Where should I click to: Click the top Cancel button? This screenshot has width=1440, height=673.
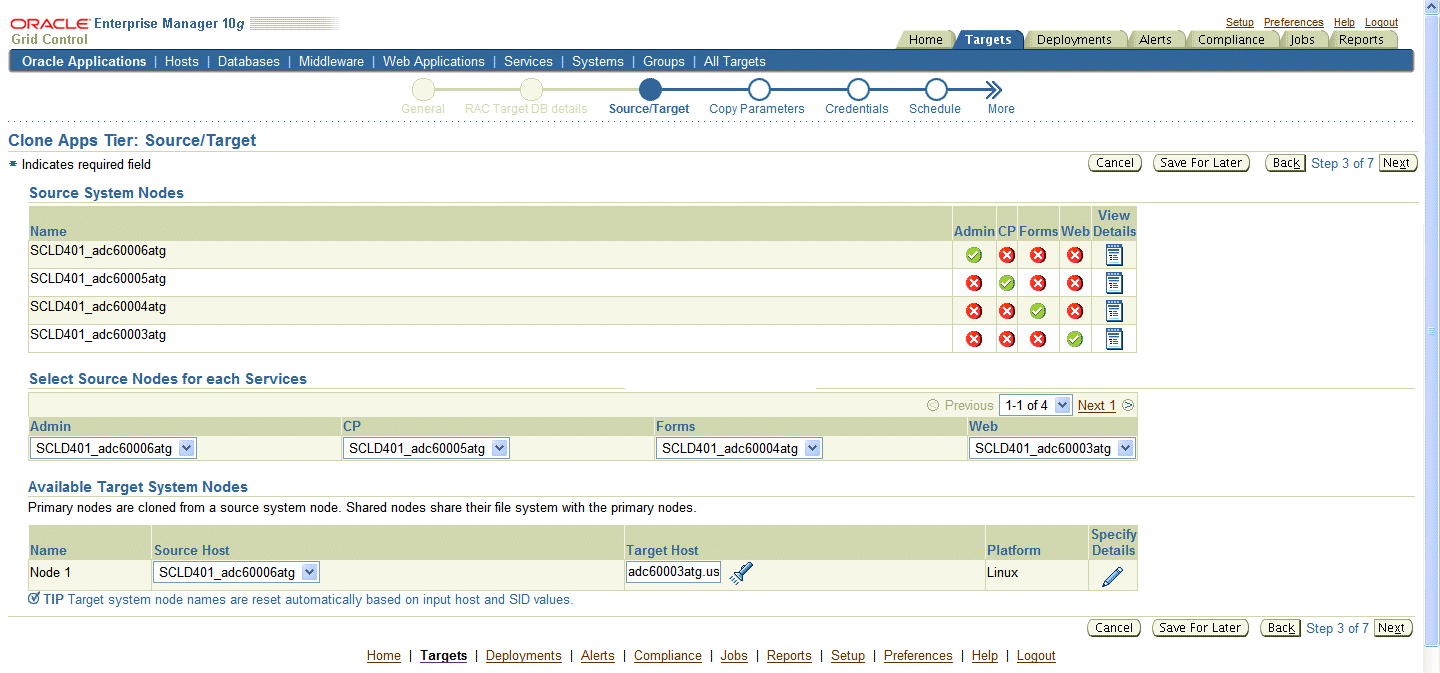(x=1115, y=163)
